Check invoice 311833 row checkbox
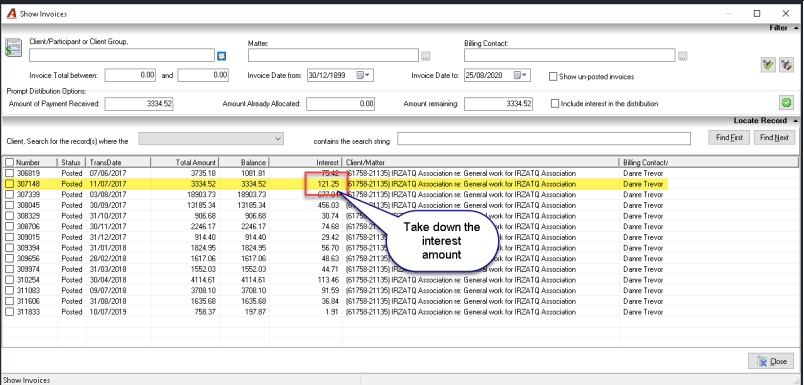Image resolution: width=804 pixels, height=385 pixels. pos(10,312)
